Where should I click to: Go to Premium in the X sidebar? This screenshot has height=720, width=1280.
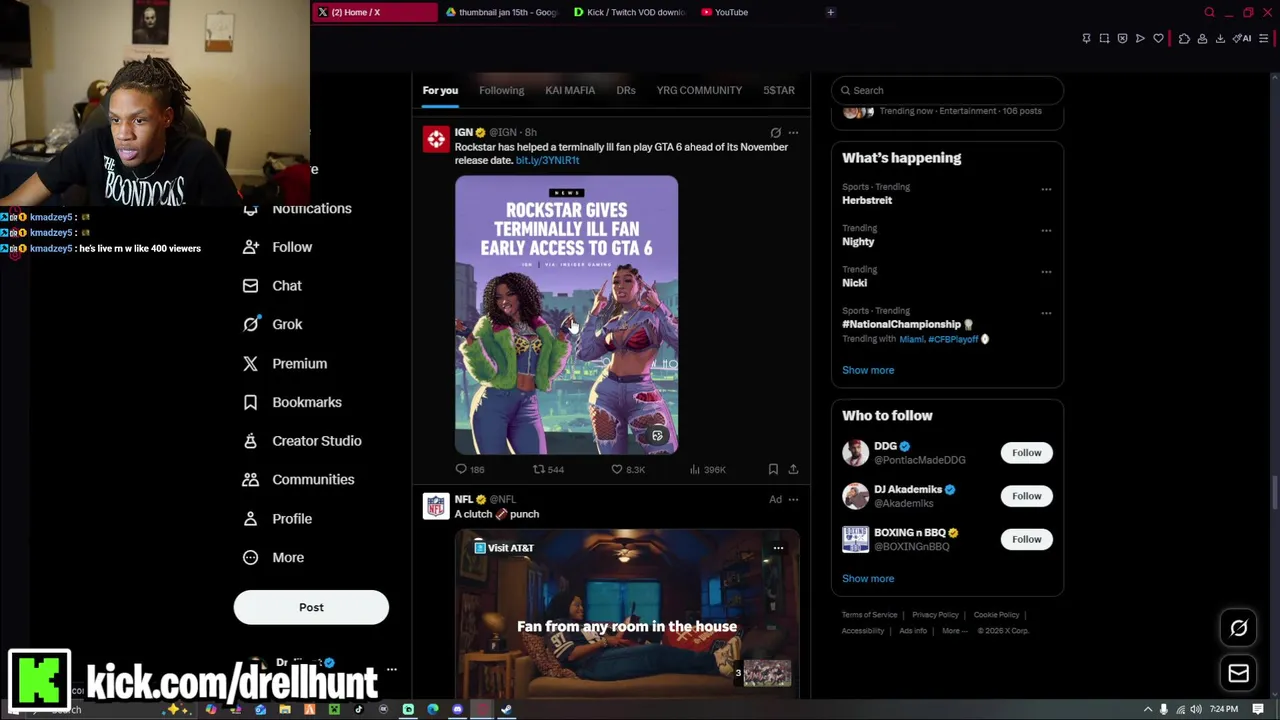[285, 364]
